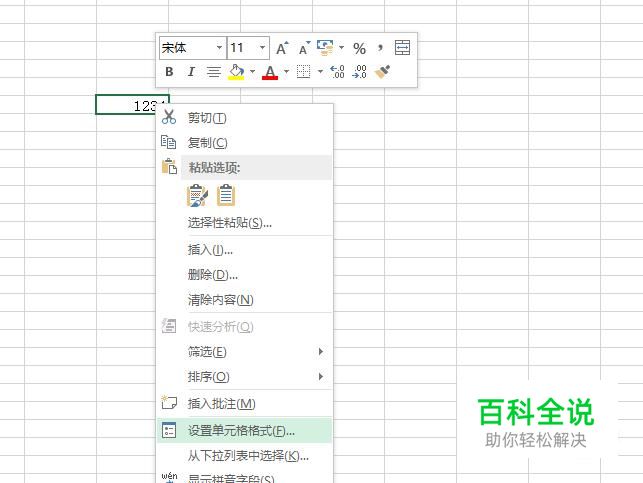Click the scissors cut icon
643x483 pixels.
(x=169, y=117)
